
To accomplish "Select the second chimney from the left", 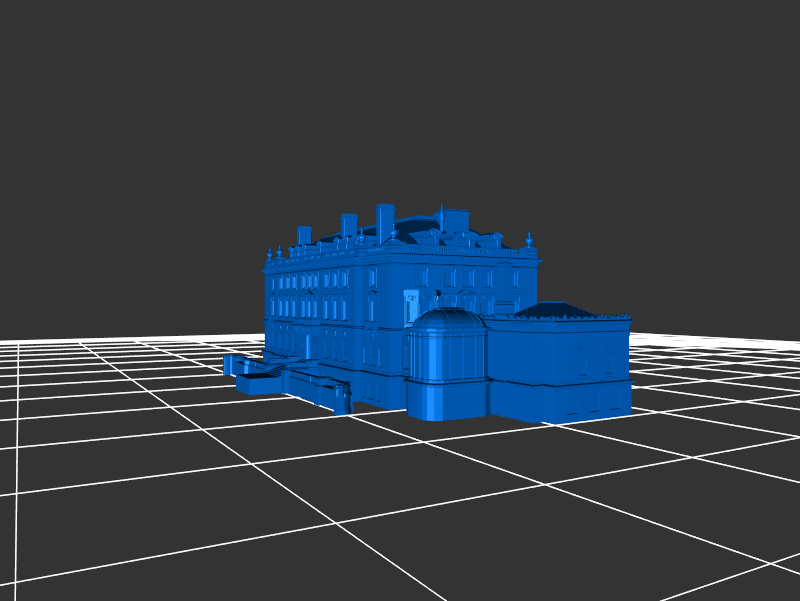I will [x=348, y=224].
